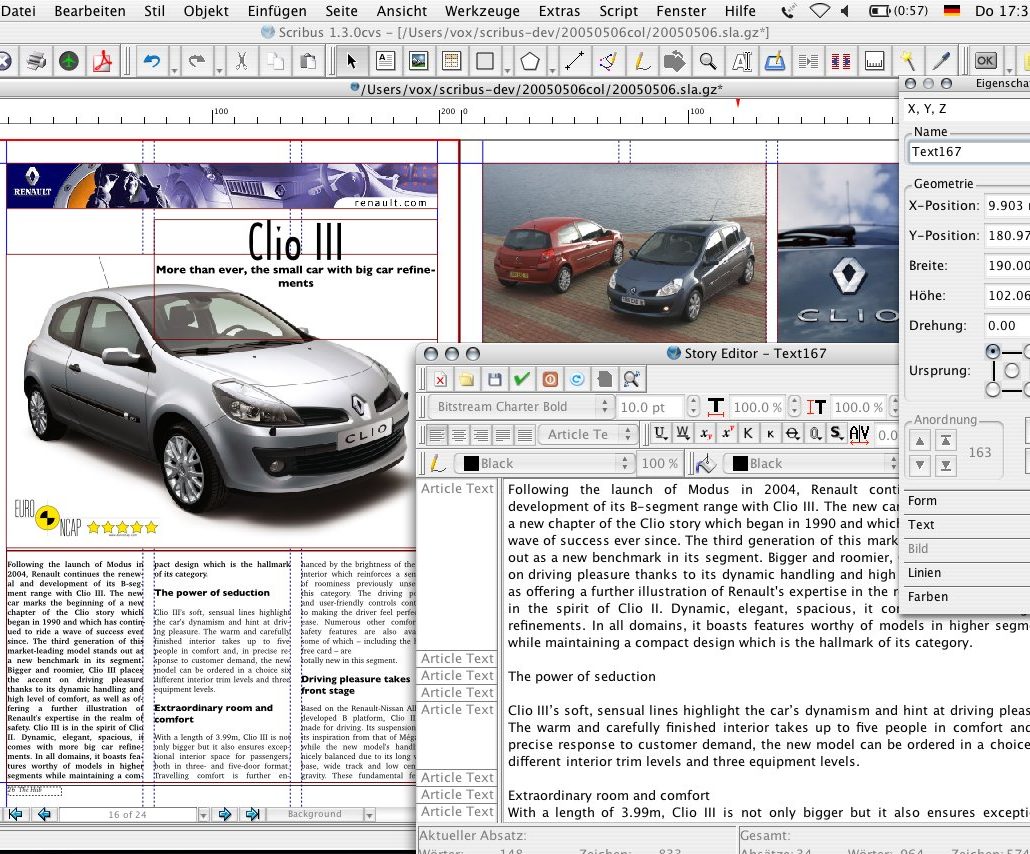
Task: Click Search/Replace icon in Story Editor
Action: [x=632, y=379]
